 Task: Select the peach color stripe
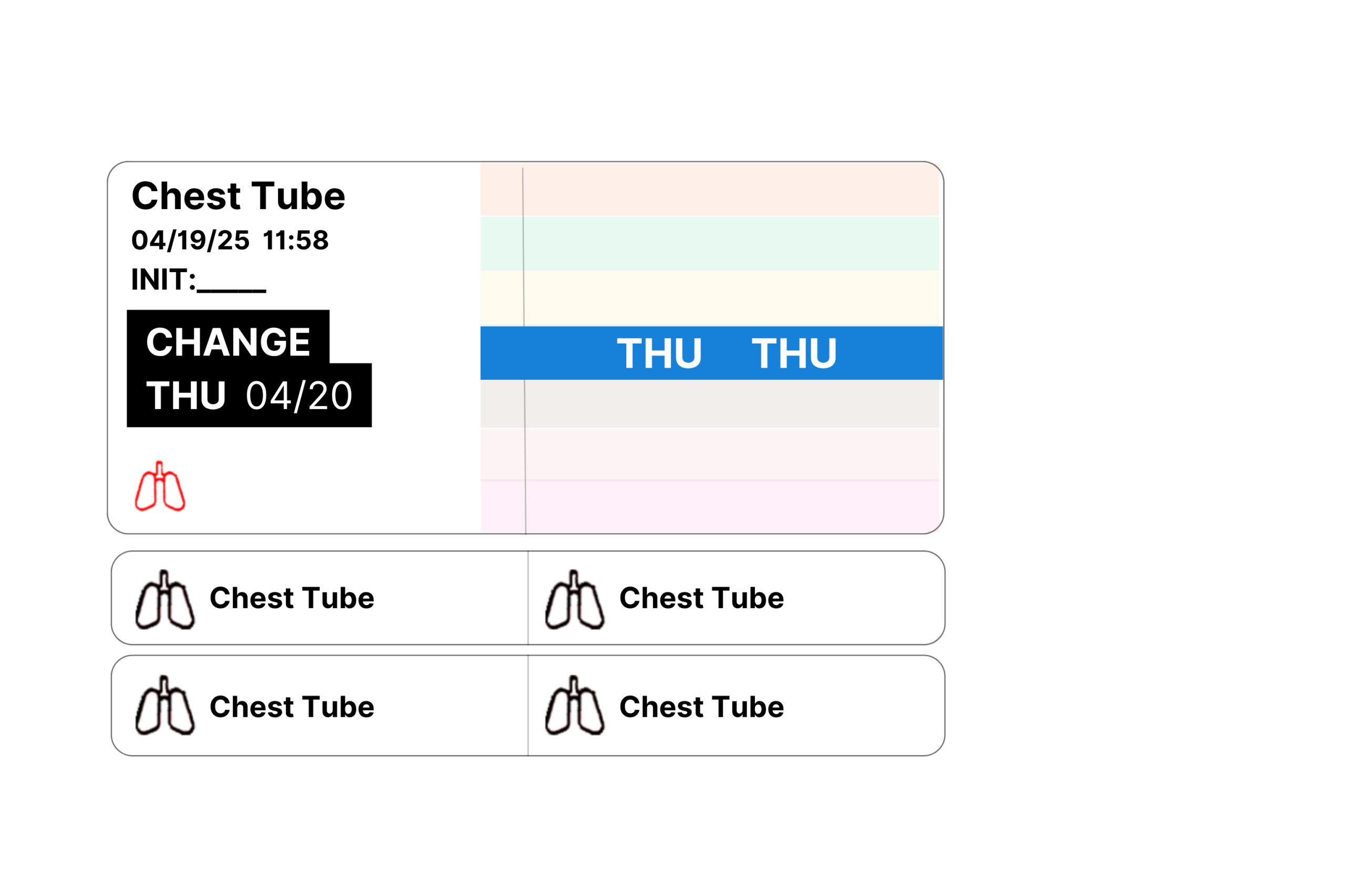710,190
